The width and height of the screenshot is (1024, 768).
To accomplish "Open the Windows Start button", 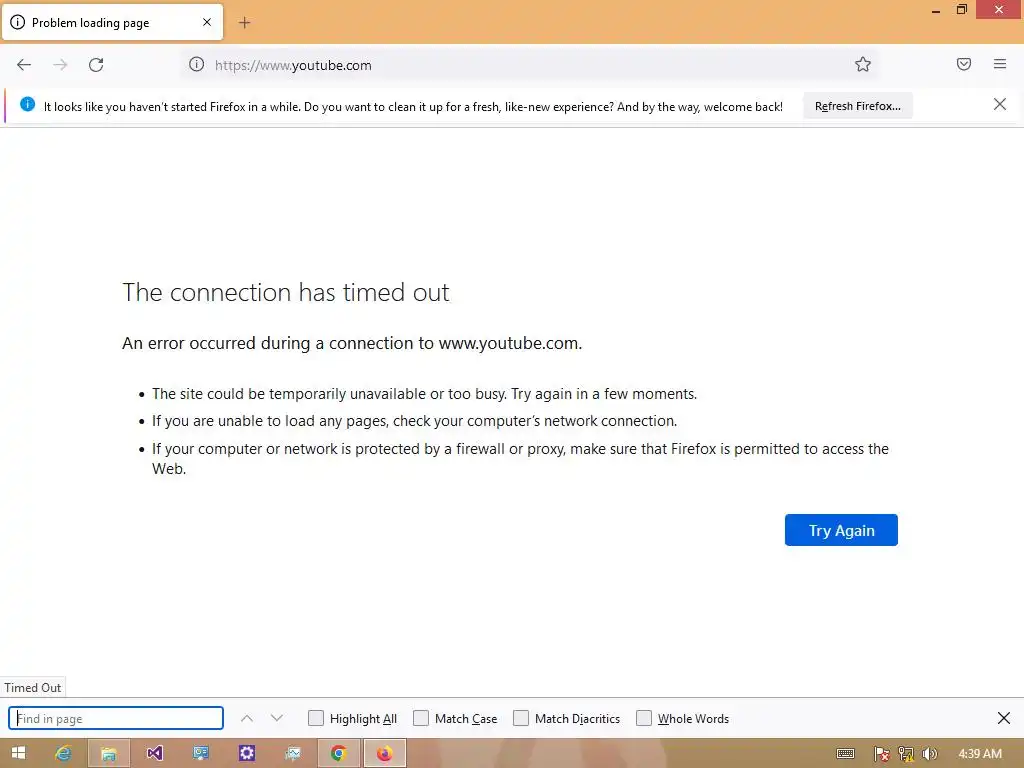I will coord(18,753).
